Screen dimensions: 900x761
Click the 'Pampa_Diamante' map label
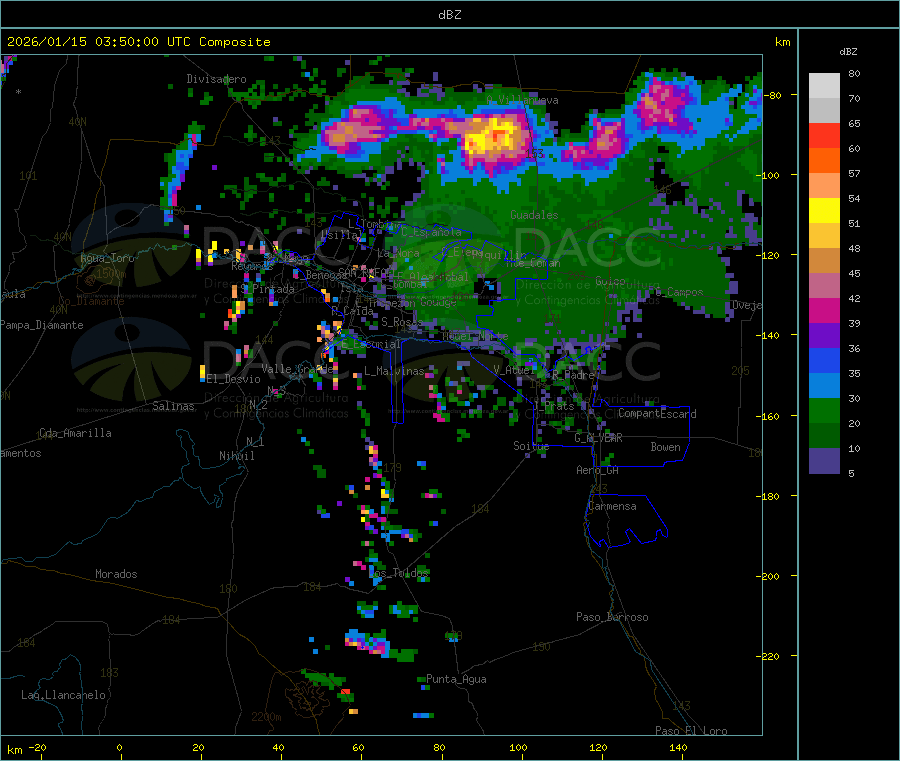[x=42, y=325]
